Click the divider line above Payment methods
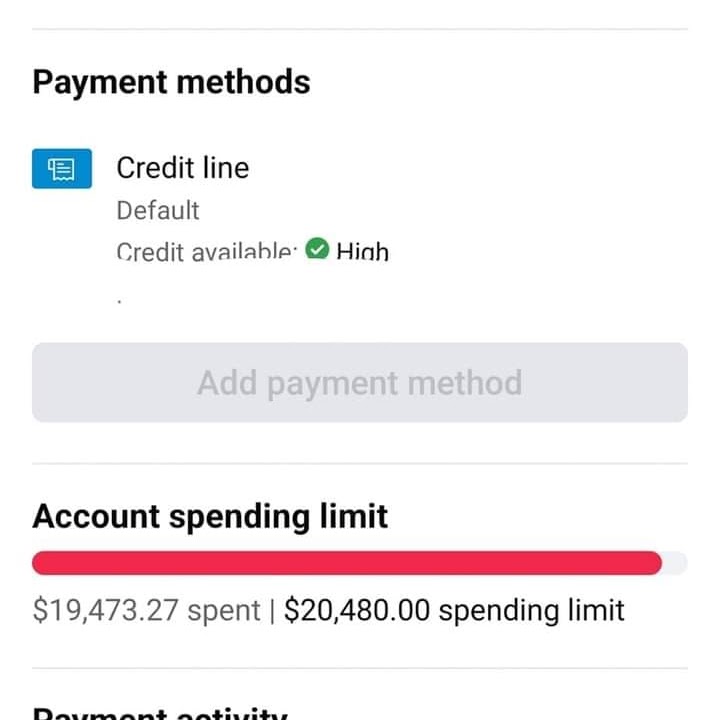This screenshot has height=720, width=720. tap(360, 29)
